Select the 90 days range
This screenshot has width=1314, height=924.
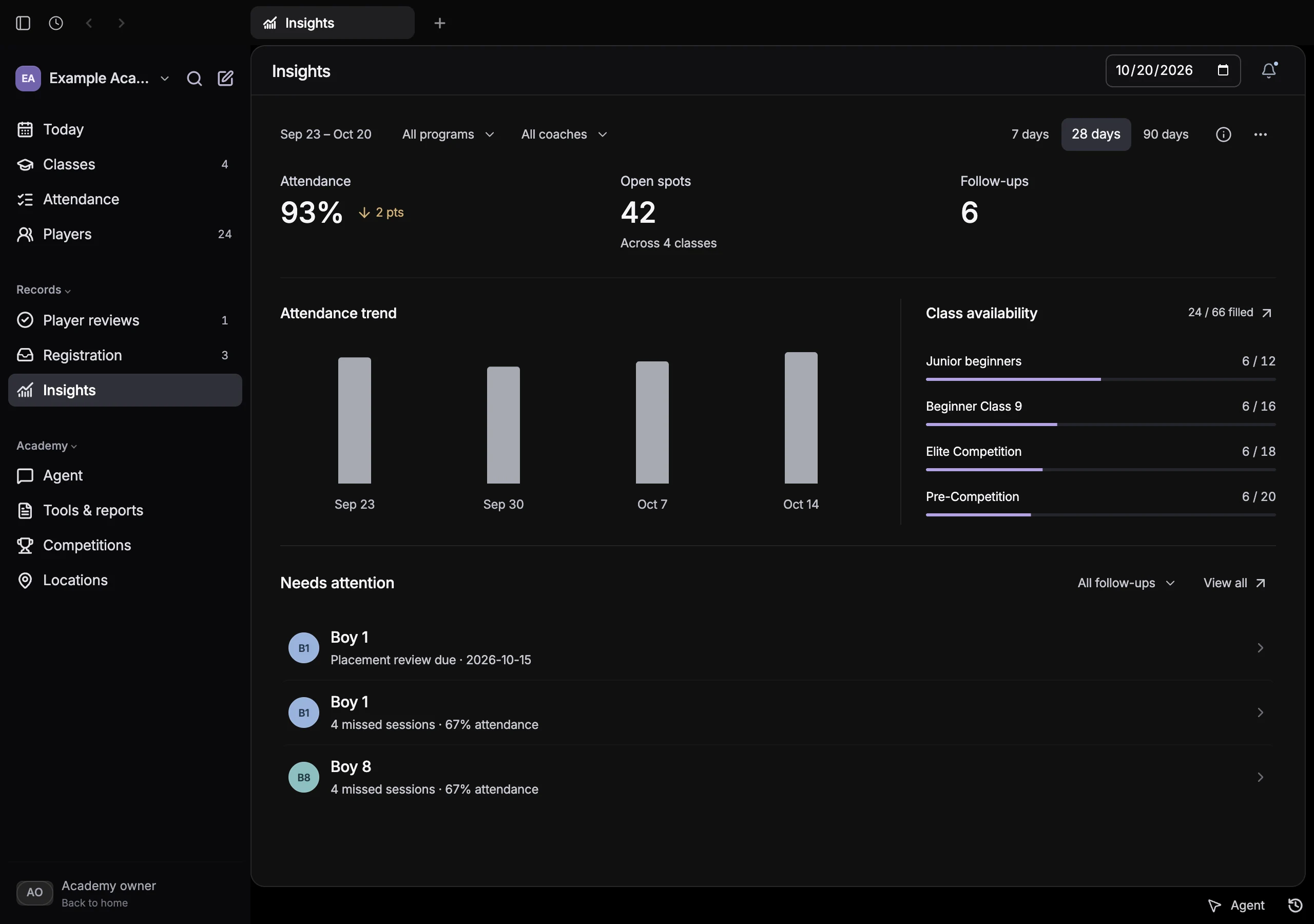1165,134
